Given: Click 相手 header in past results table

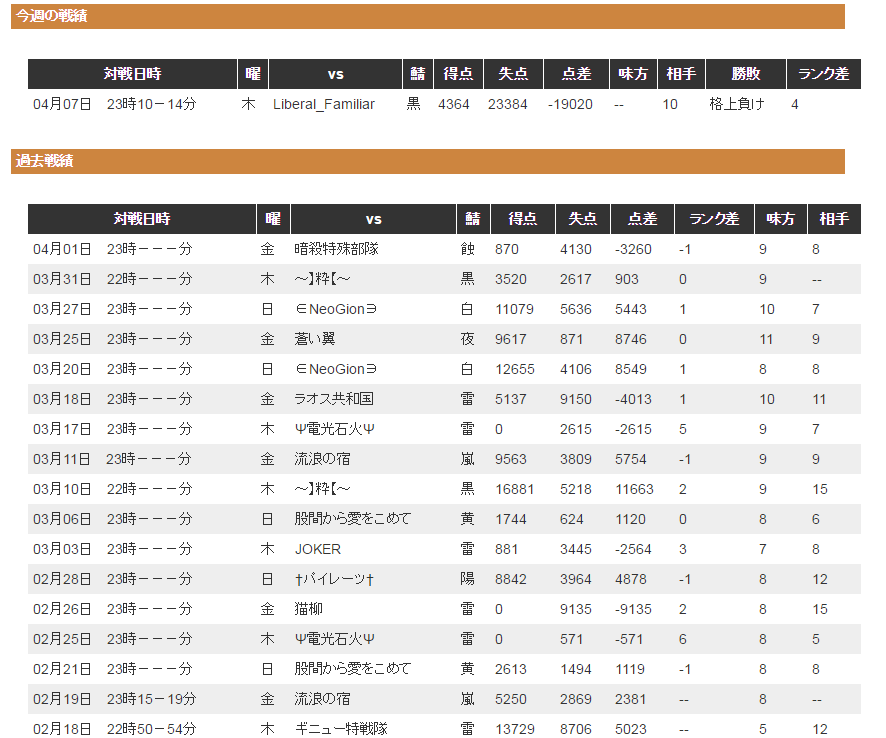Looking at the screenshot, I should click(x=835, y=219).
